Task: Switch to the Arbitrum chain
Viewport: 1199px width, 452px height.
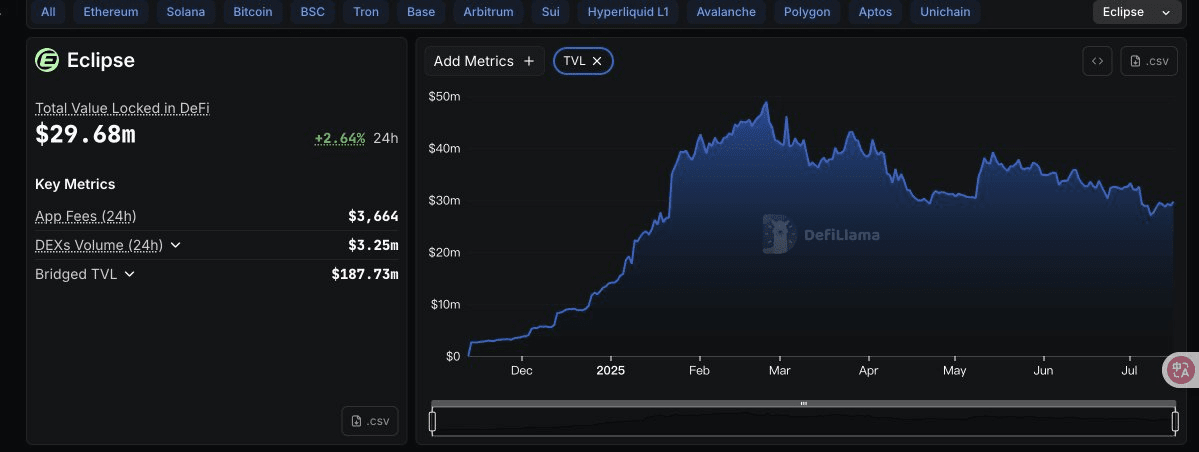Action: (x=489, y=11)
